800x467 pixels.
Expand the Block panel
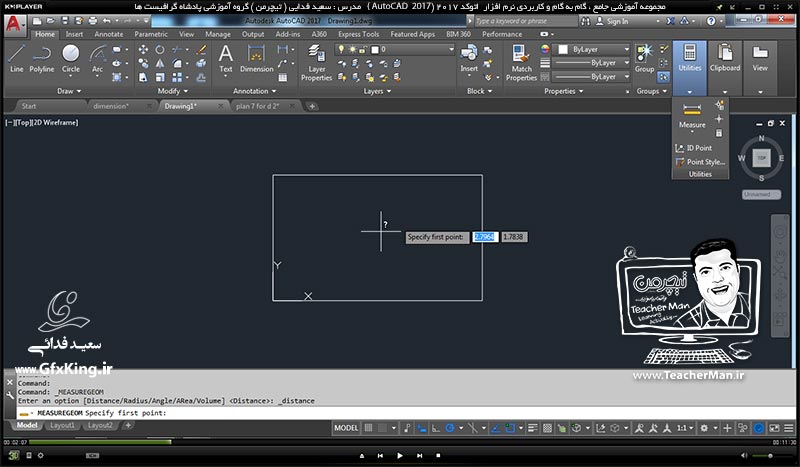[480, 91]
